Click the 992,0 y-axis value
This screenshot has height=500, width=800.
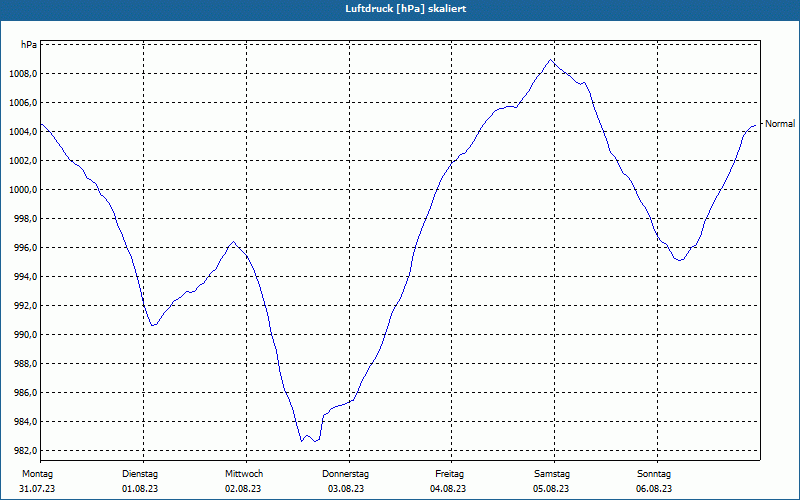click(x=25, y=306)
